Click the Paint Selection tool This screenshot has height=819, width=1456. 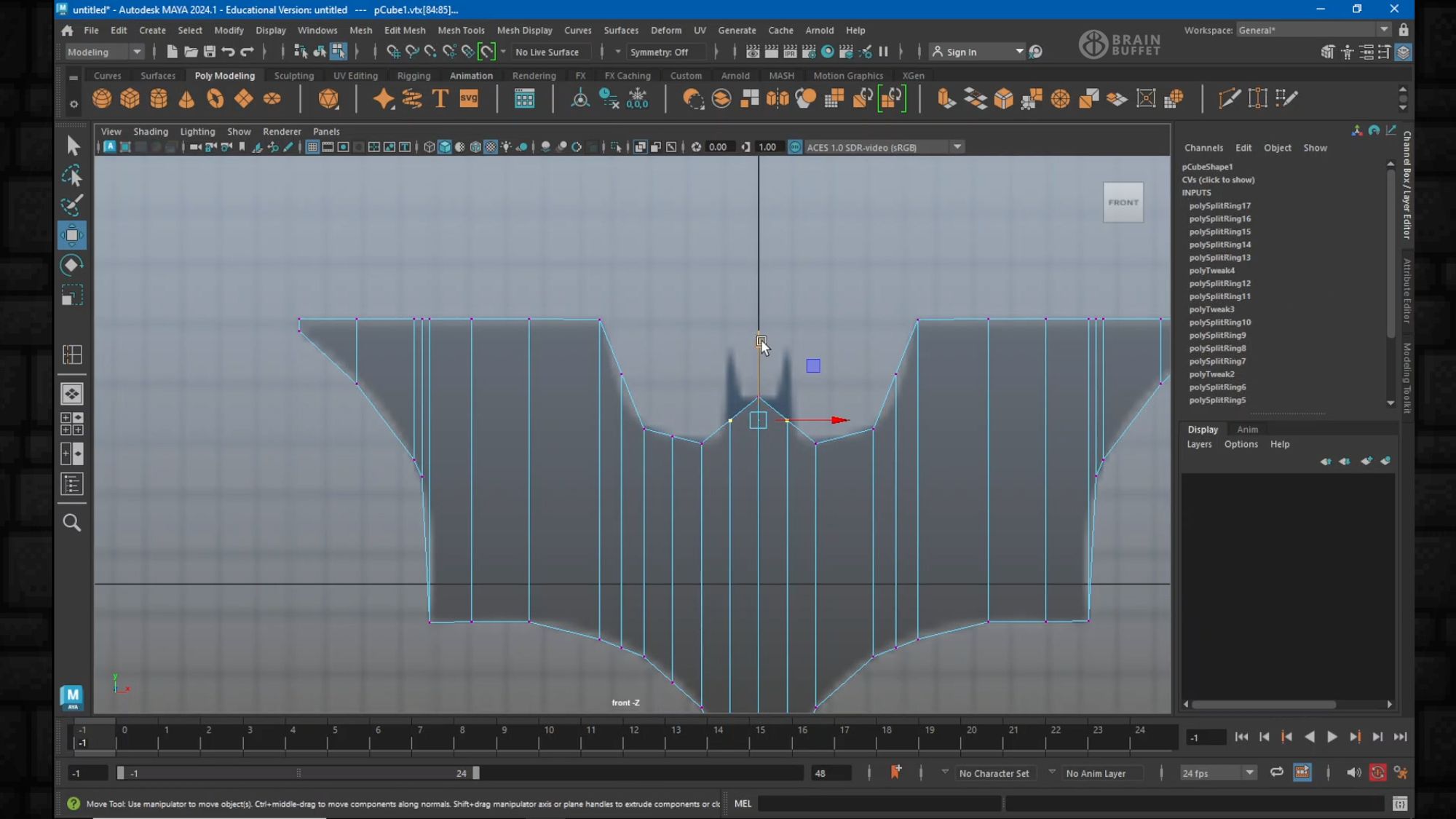(72, 205)
